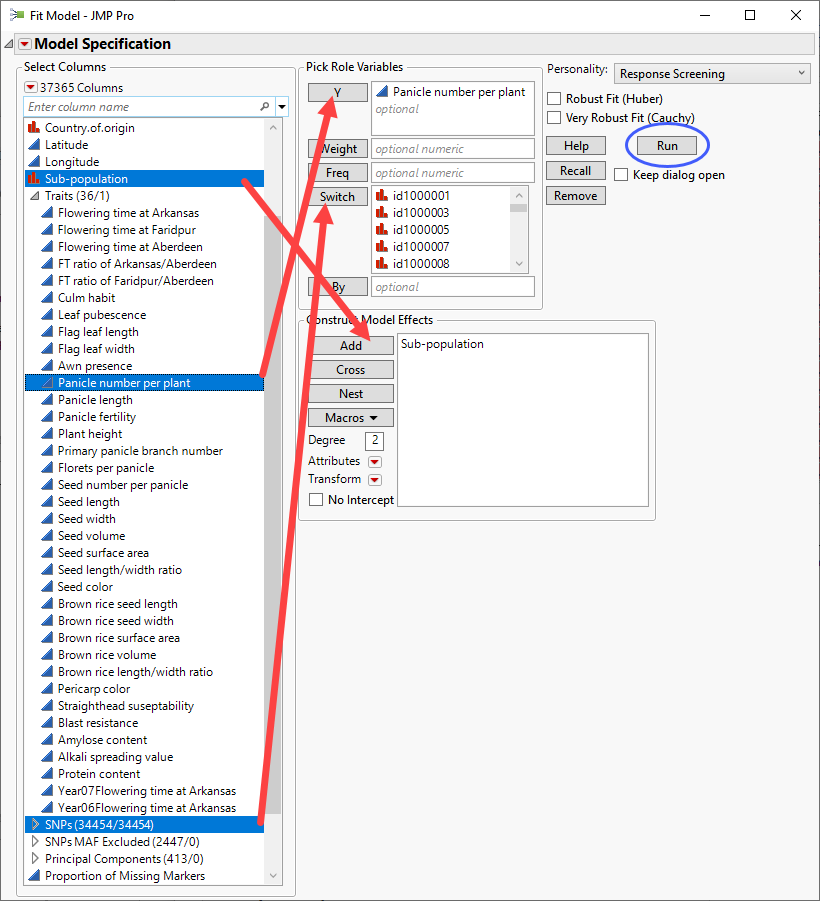
Task: Click the Proportion of Missing Markers icon
Action: coord(34,876)
